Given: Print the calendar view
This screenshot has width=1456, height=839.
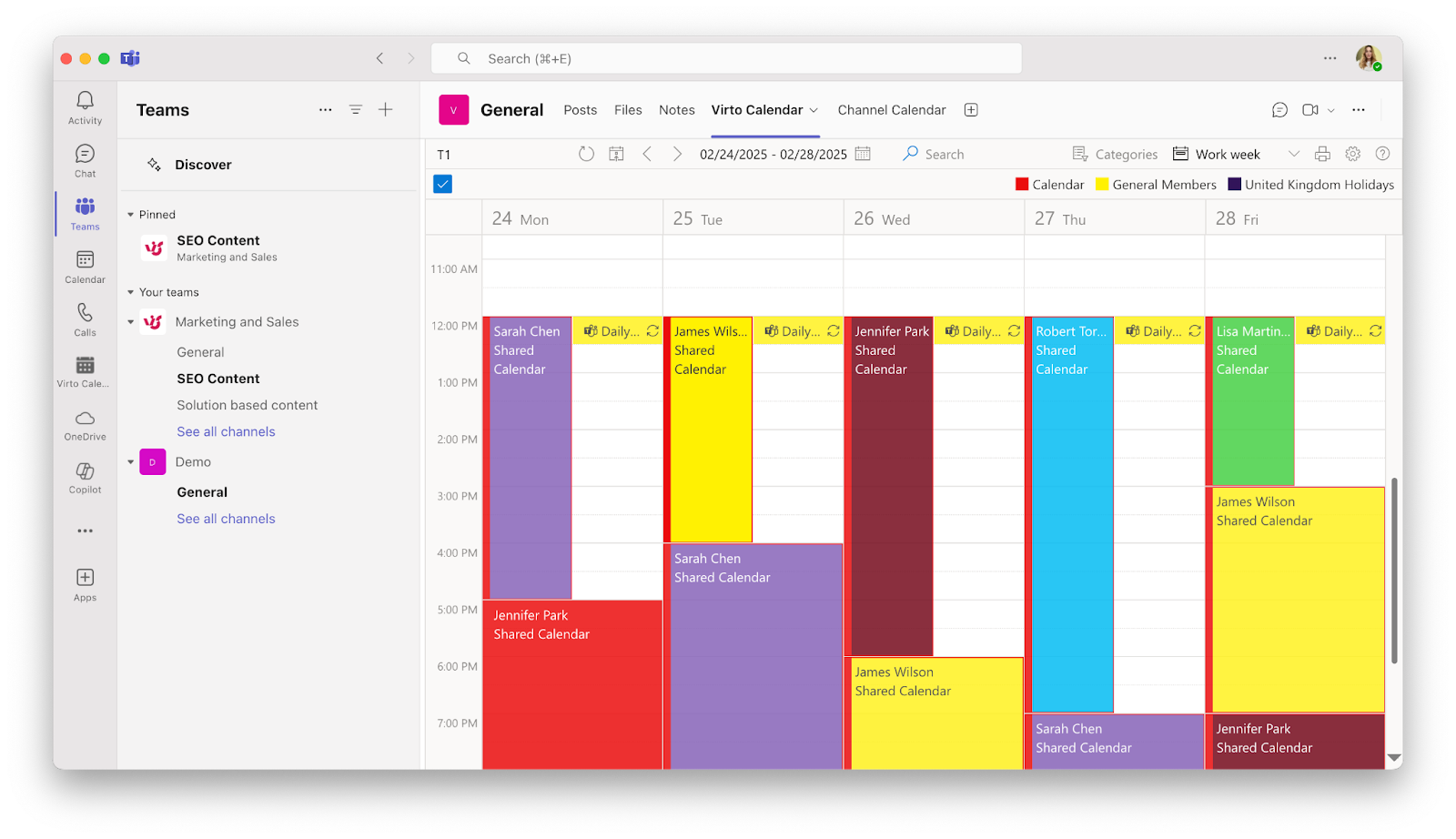Looking at the screenshot, I should pos(1320,154).
